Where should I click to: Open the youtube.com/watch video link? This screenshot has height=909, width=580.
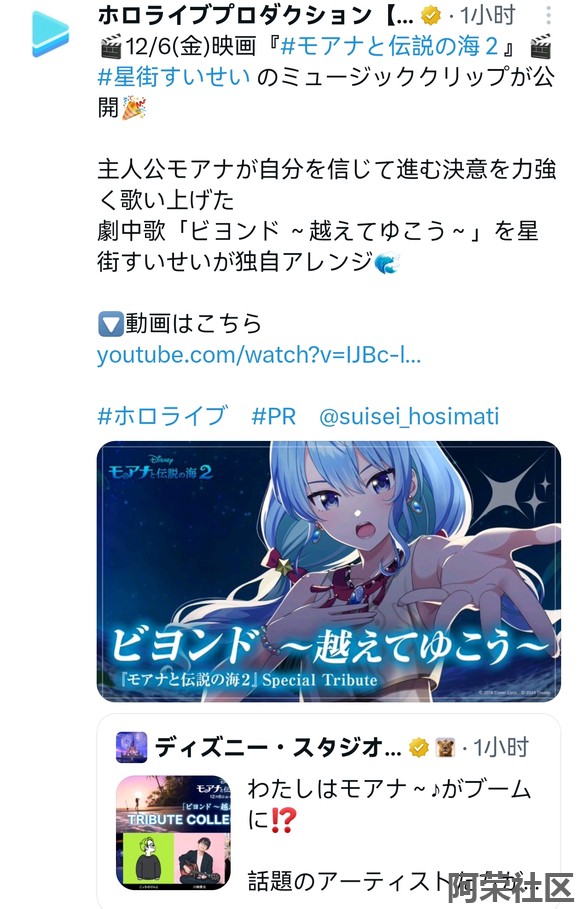tap(259, 354)
